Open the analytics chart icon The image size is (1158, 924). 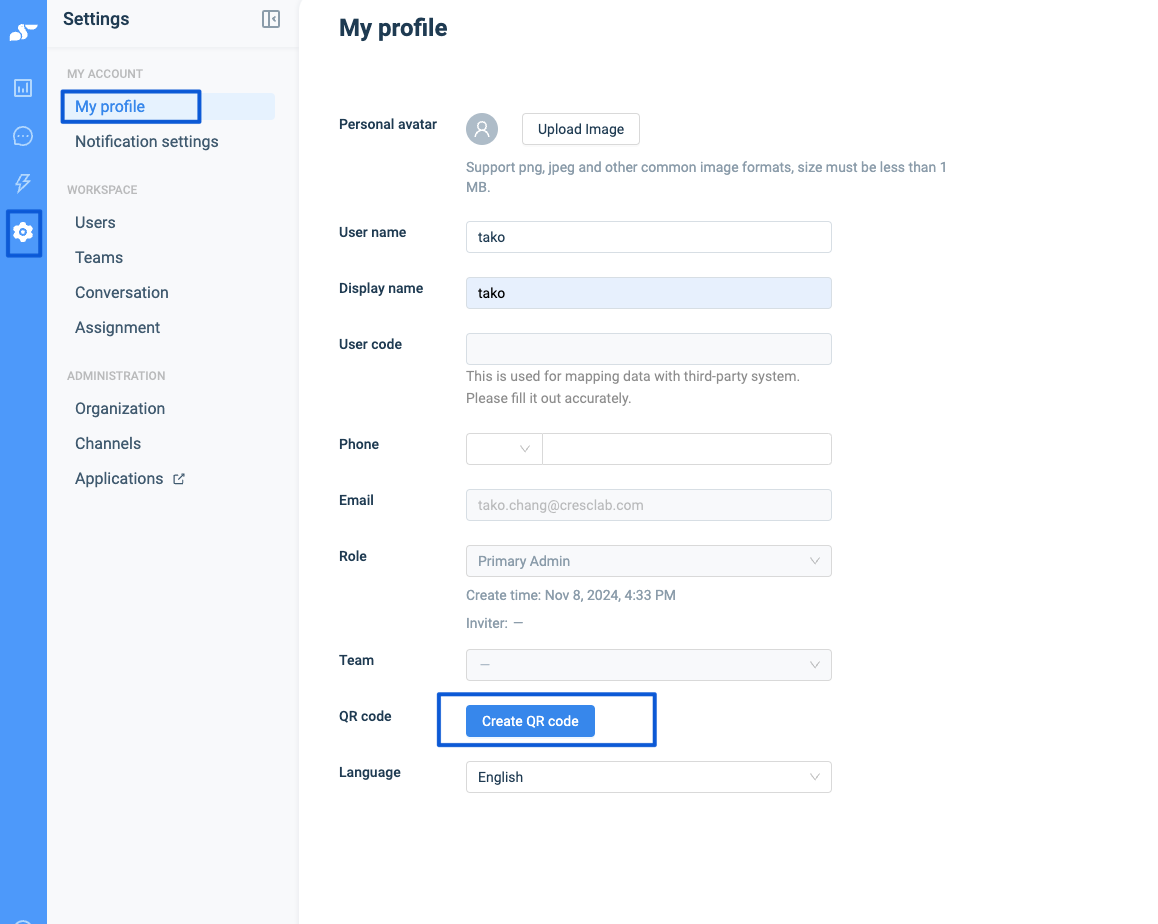click(23, 88)
